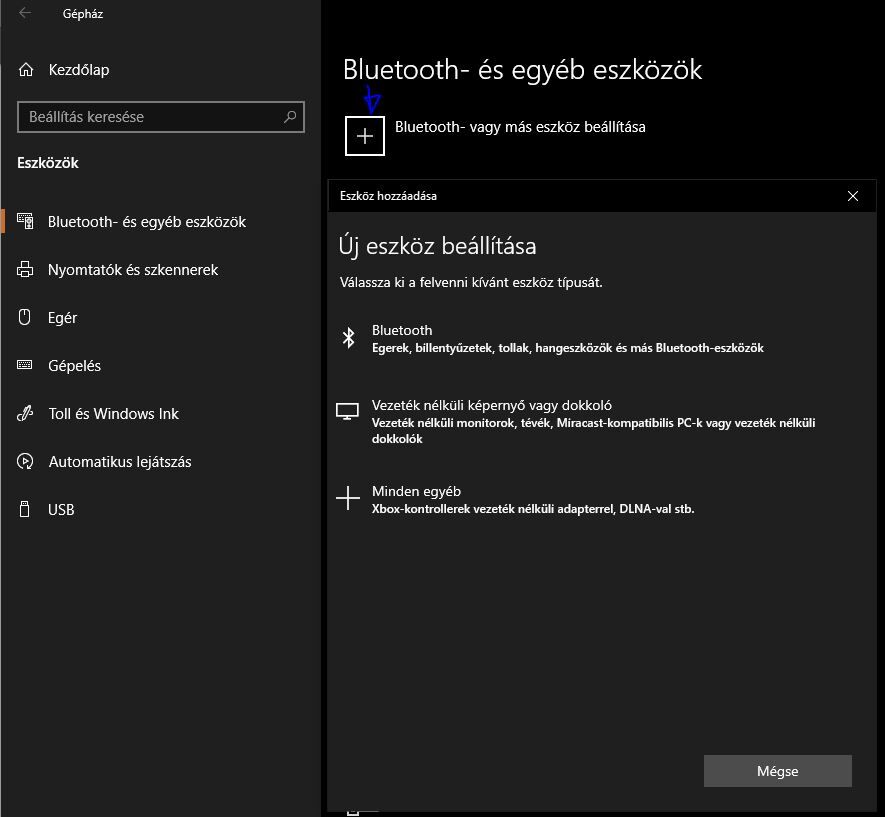The image size is (885, 817).
Task: Click the Válassza ki a felvenni kívánt text
Action: pyautogui.click(x=471, y=282)
